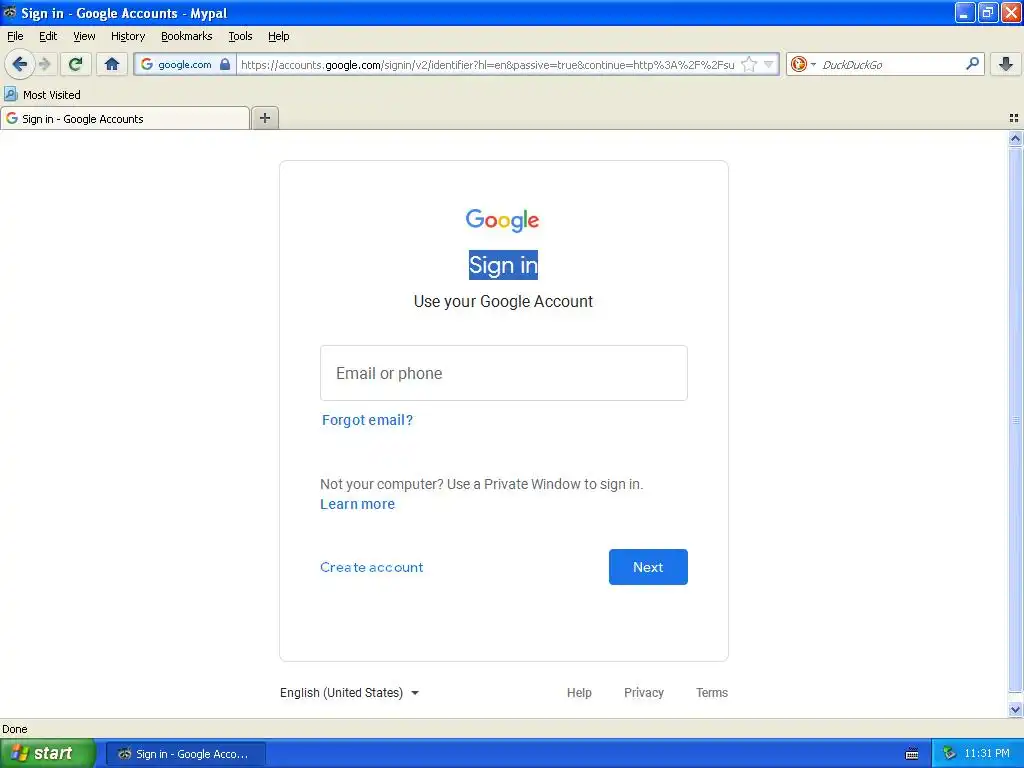
Task: Open a new tab with the plus button
Action: [264, 118]
